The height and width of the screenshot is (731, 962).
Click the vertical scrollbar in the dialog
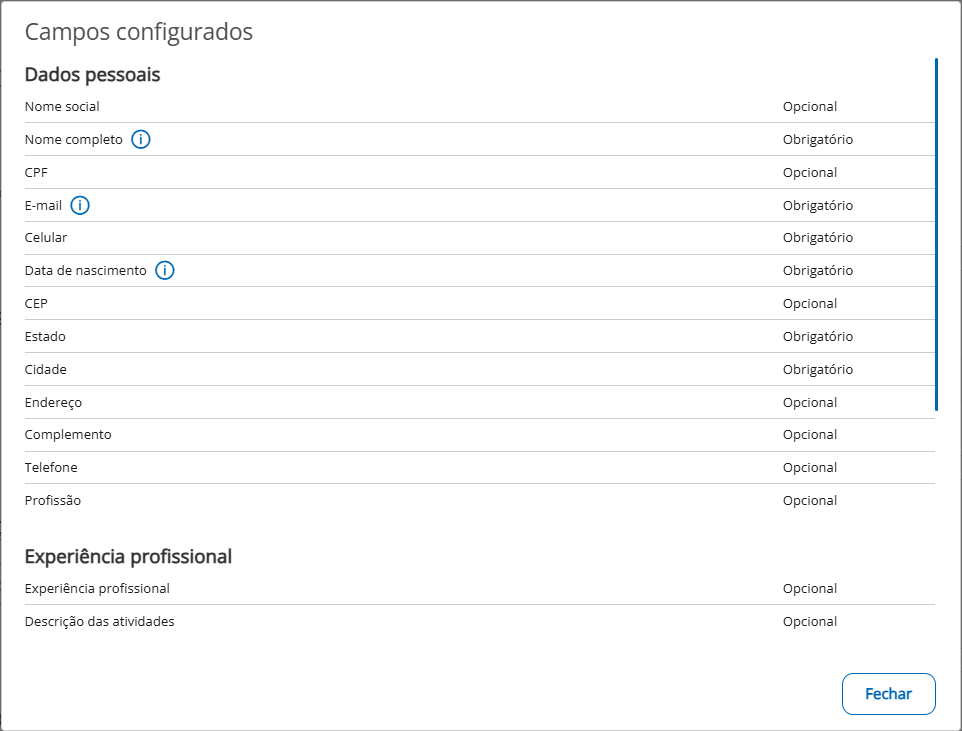[936, 234]
